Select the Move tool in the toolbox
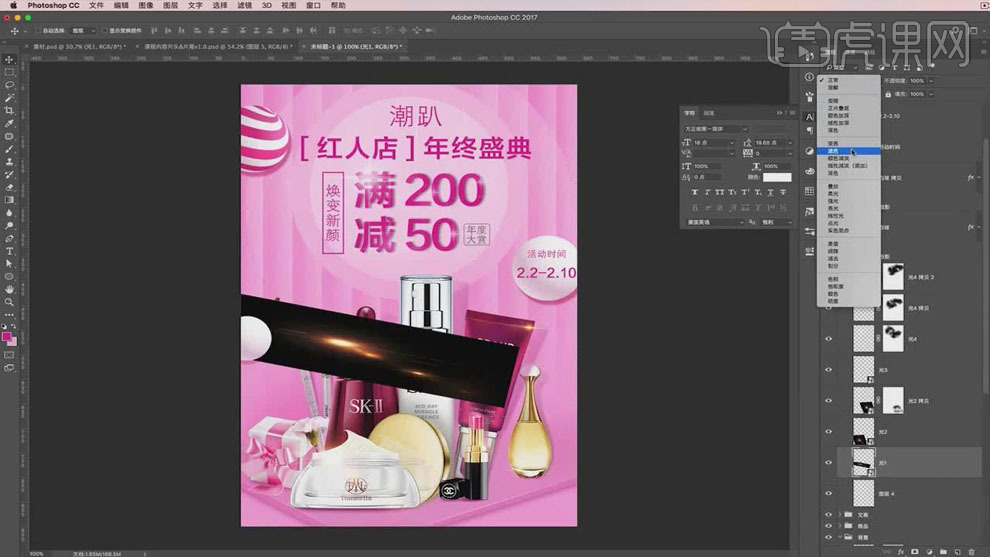Screen dimensions: 990x557 click(9, 59)
